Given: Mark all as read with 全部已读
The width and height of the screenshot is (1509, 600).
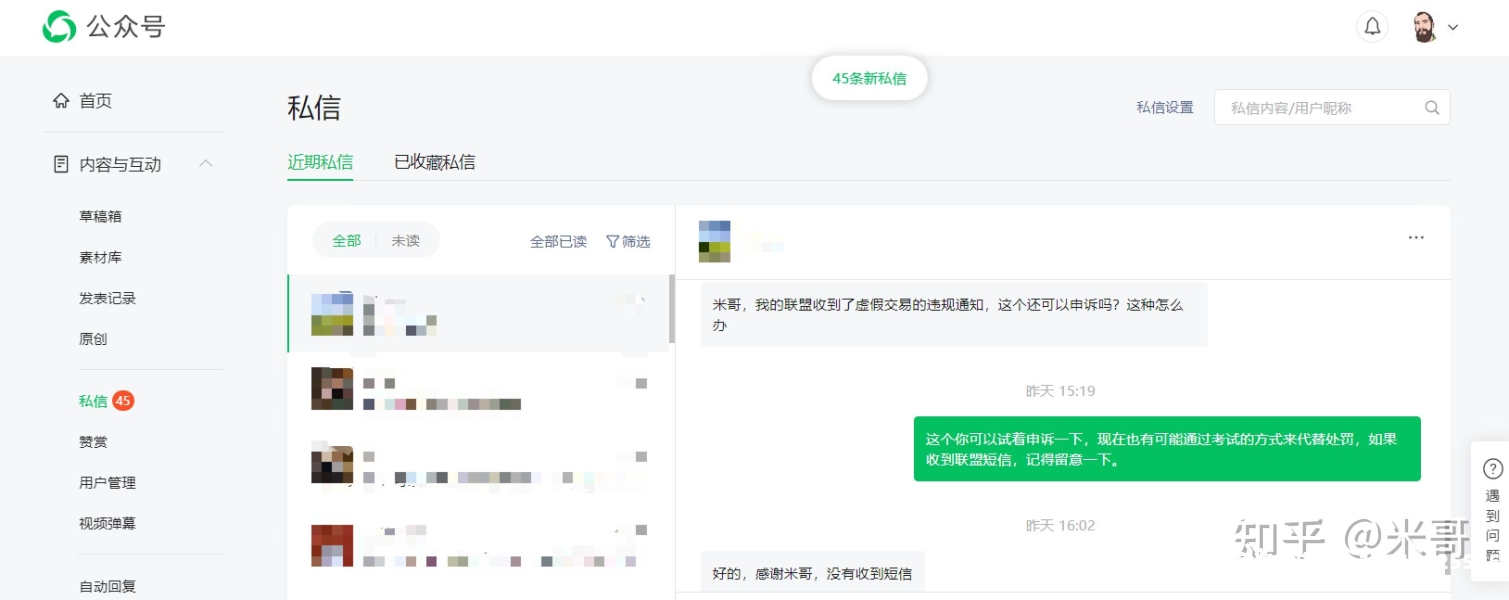Looking at the screenshot, I should pos(558,241).
